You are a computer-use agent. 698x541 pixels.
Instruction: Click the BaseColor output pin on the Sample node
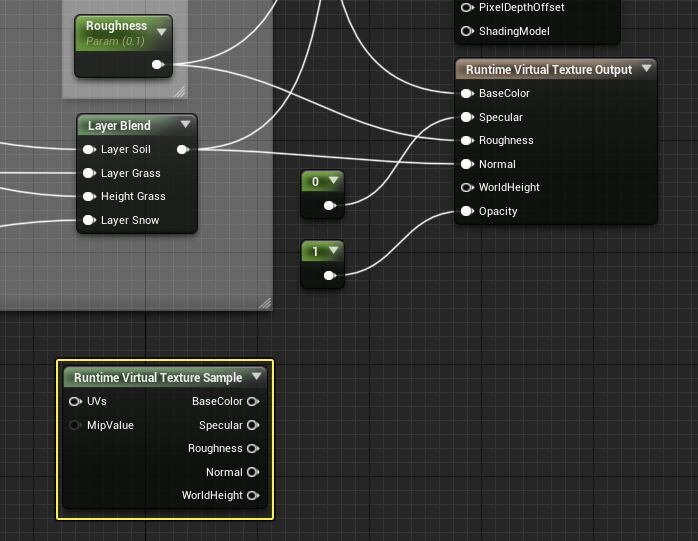tap(253, 402)
